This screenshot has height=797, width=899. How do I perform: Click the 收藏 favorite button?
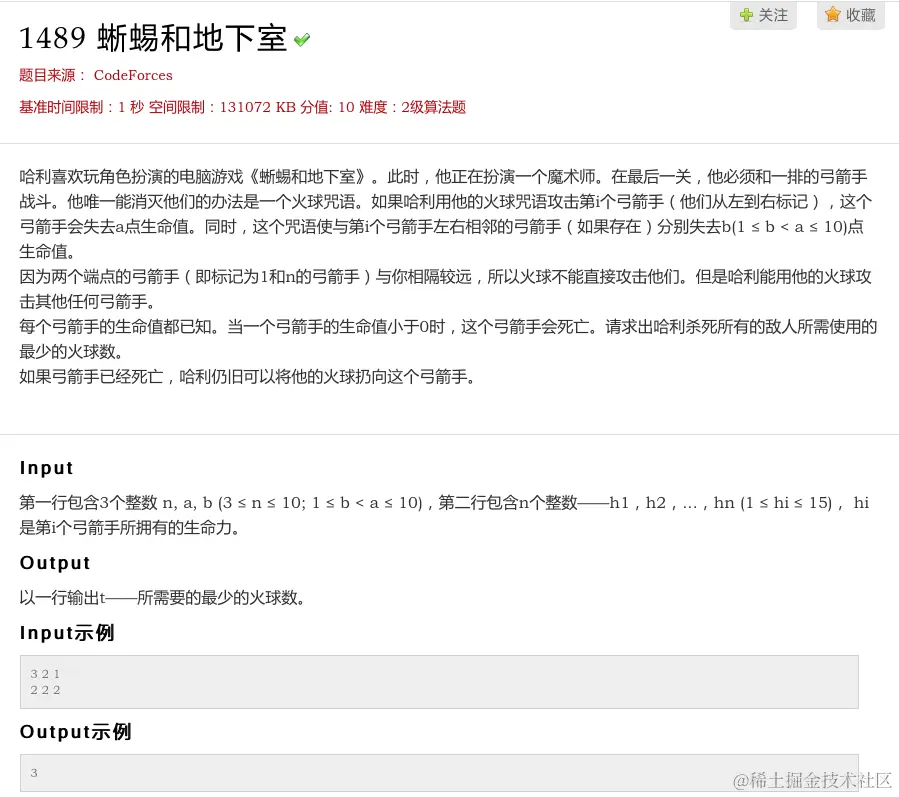tap(850, 15)
